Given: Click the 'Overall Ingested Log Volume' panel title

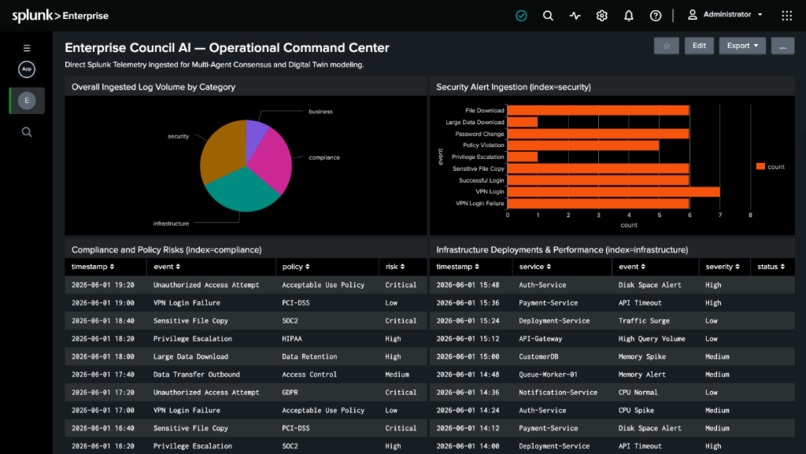Looking at the screenshot, I should 153,87.
